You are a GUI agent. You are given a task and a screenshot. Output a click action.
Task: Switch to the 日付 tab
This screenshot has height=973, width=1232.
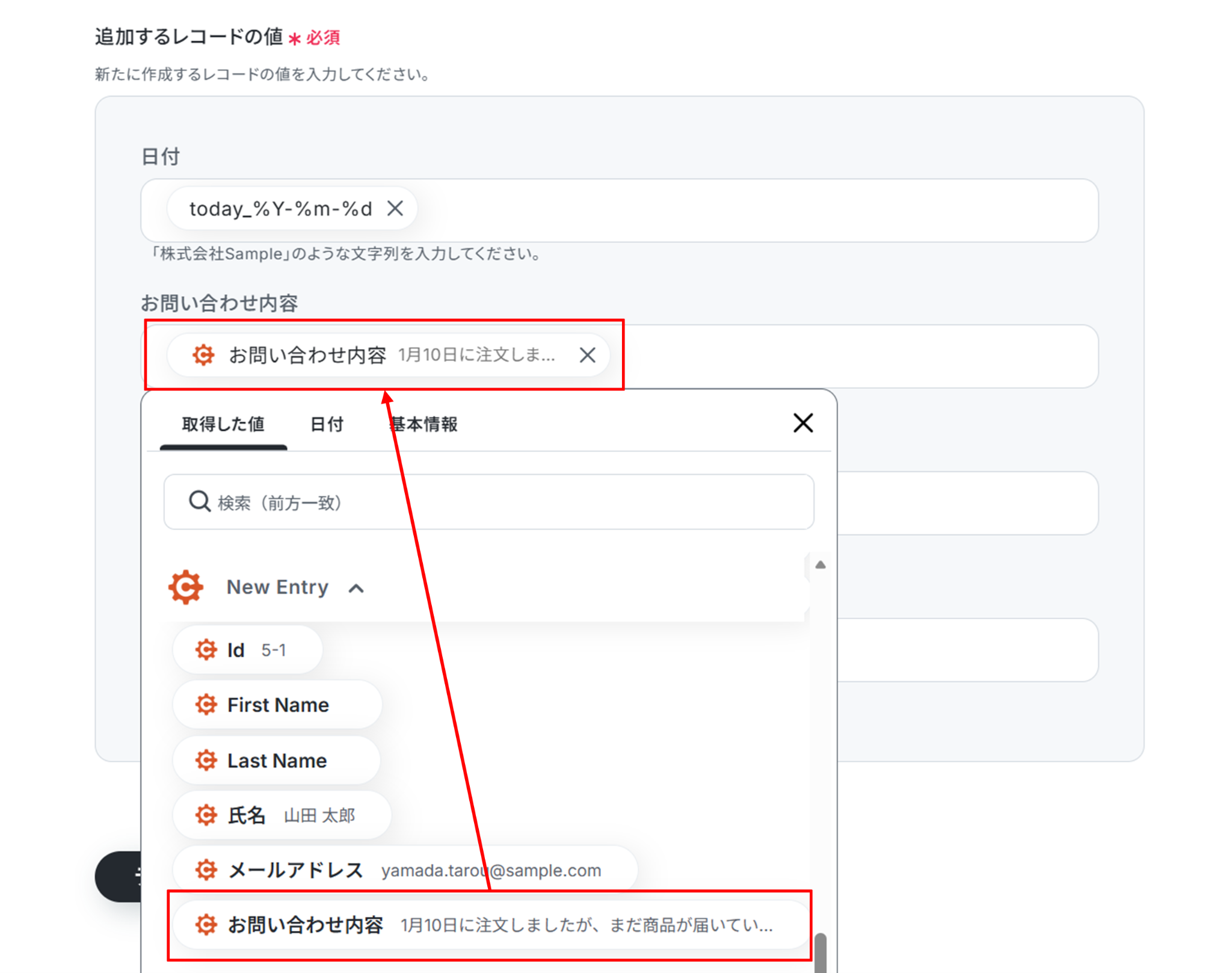pos(327,424)
